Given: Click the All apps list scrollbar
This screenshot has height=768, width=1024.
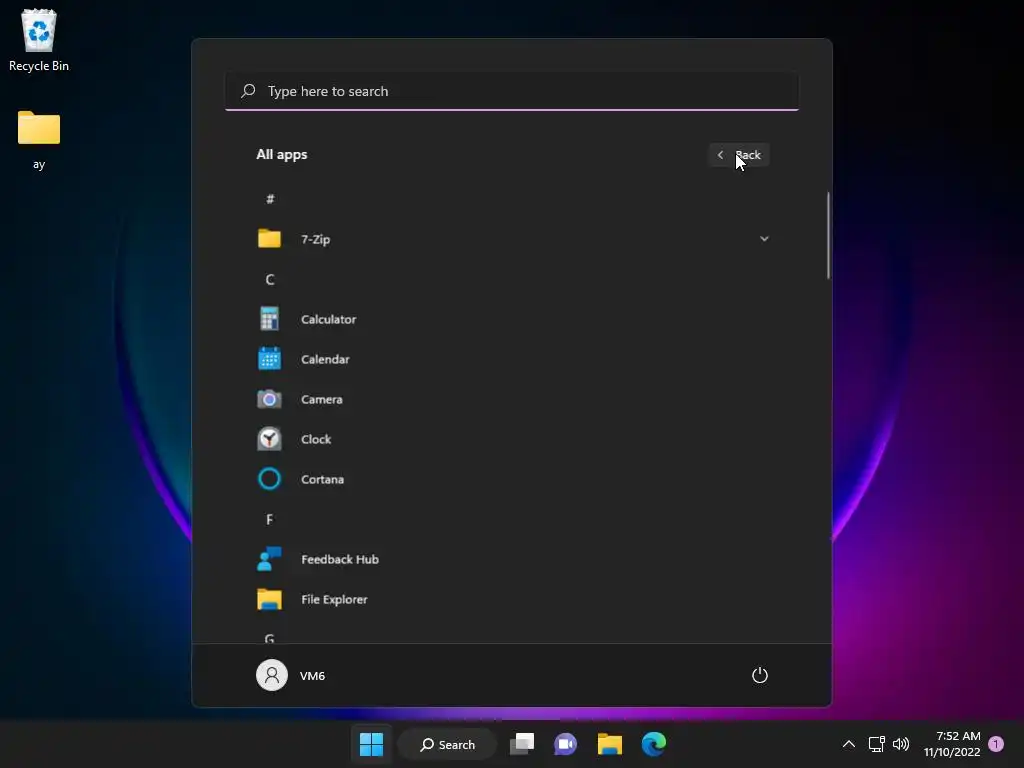Looking at the screenshot, I should [x=828, y=236].
